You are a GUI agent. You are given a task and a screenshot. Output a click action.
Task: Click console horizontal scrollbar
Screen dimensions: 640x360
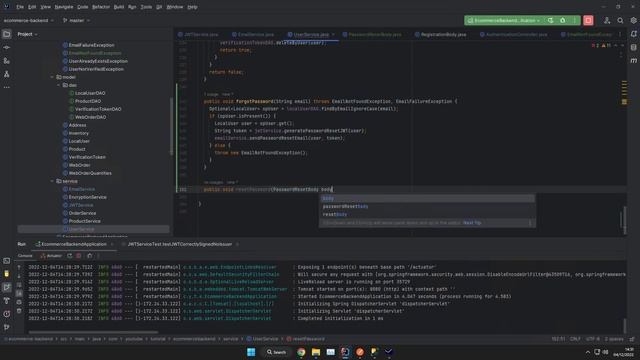93,332
